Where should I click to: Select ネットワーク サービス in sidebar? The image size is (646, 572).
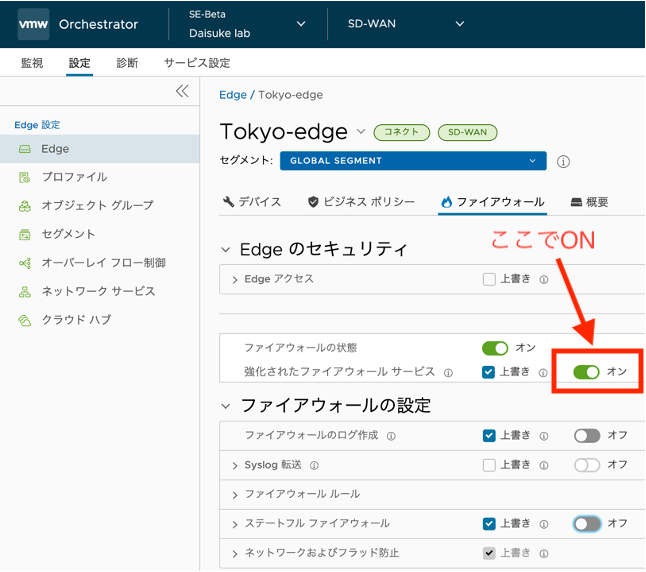point(98,291)
